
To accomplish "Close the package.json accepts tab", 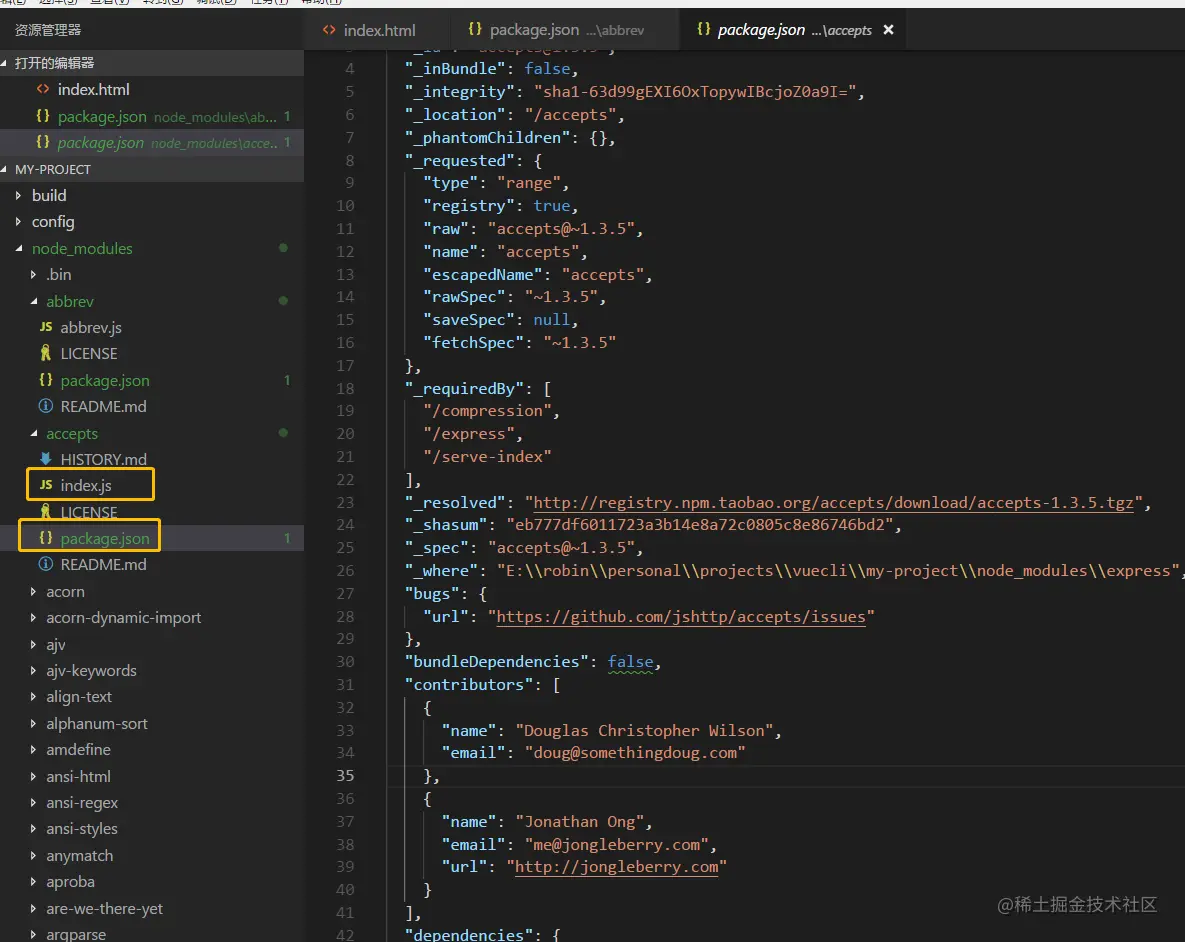I will click(x=889, y=29).
